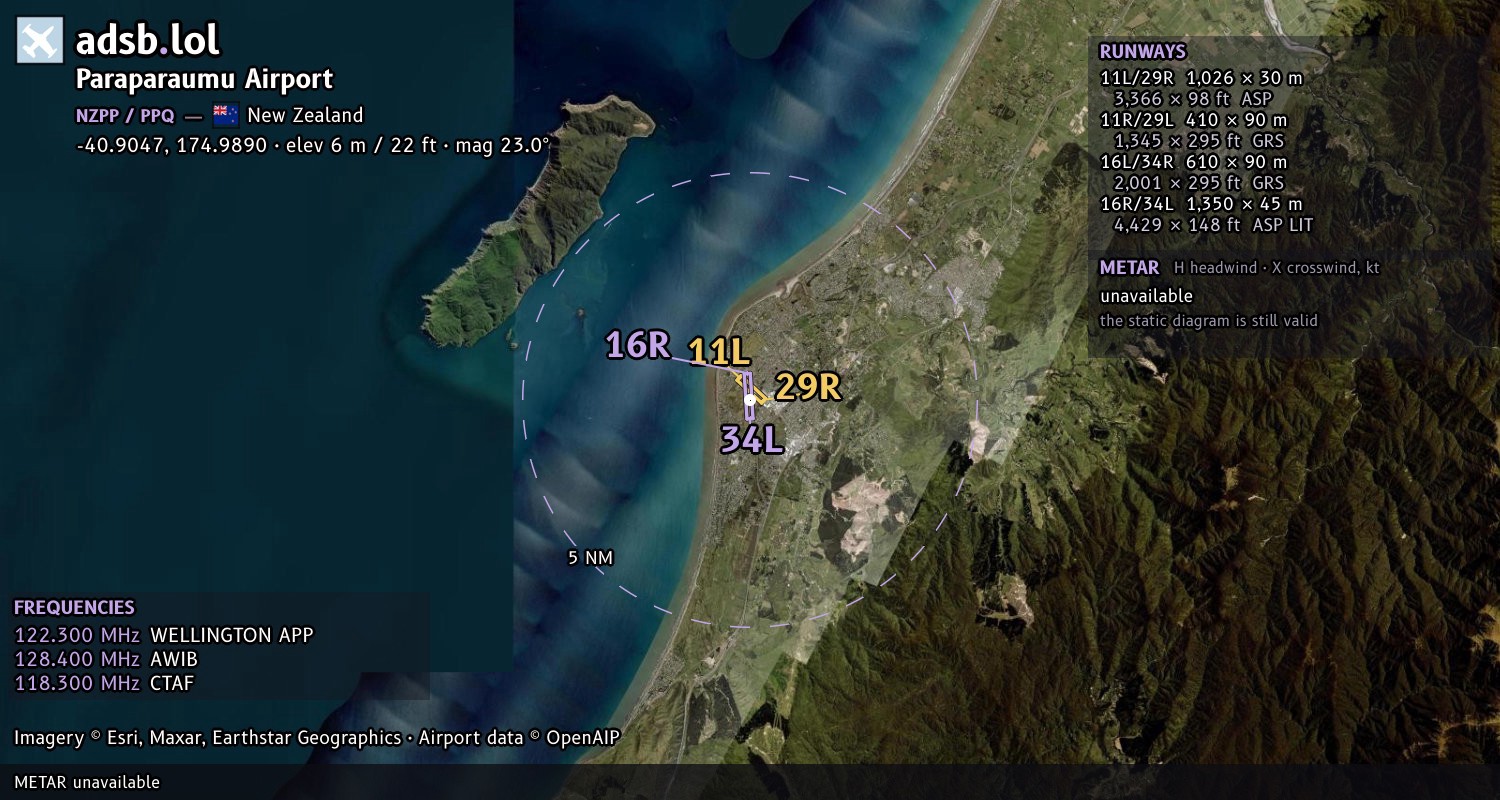
Task: Click the 4,429 × 148 ft ASP LIT line
Action: 1213,225
